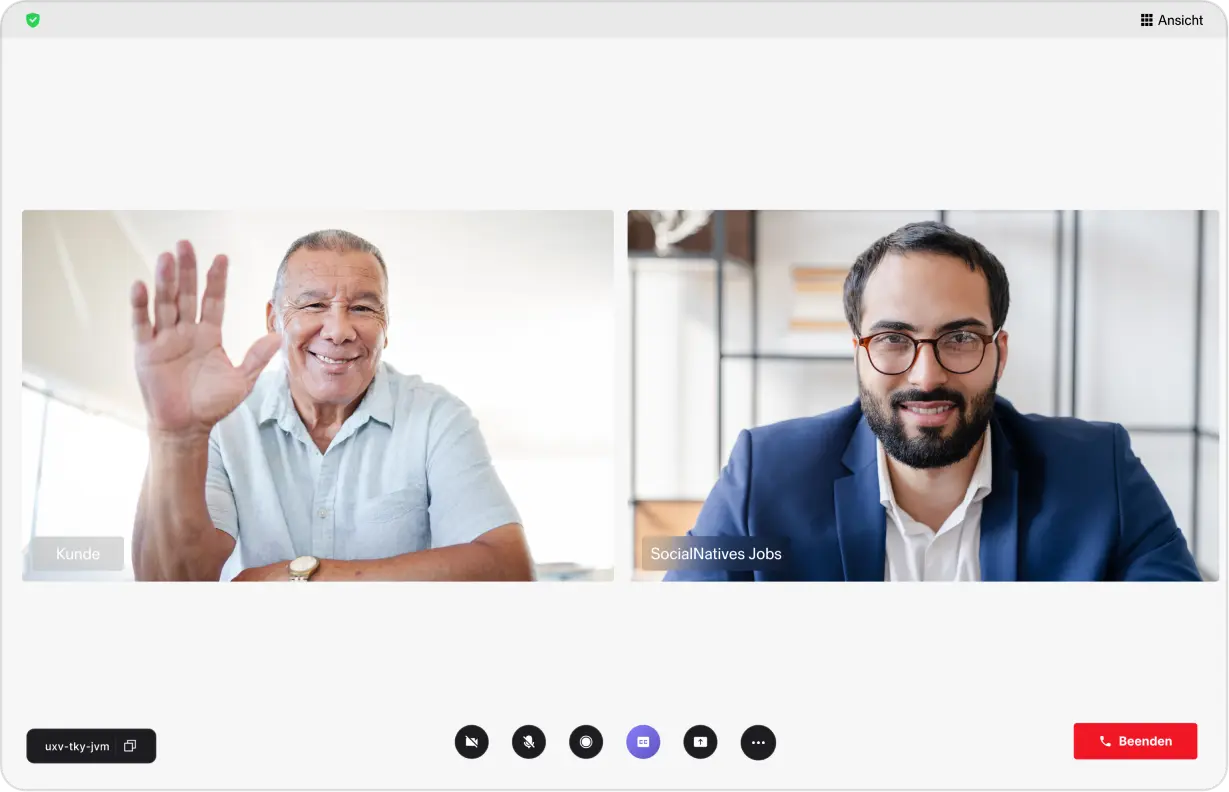Image resolution: width=1229 pixels, height=792 pixels.
Task: Open the more options menu
Action: pos(758,742)
